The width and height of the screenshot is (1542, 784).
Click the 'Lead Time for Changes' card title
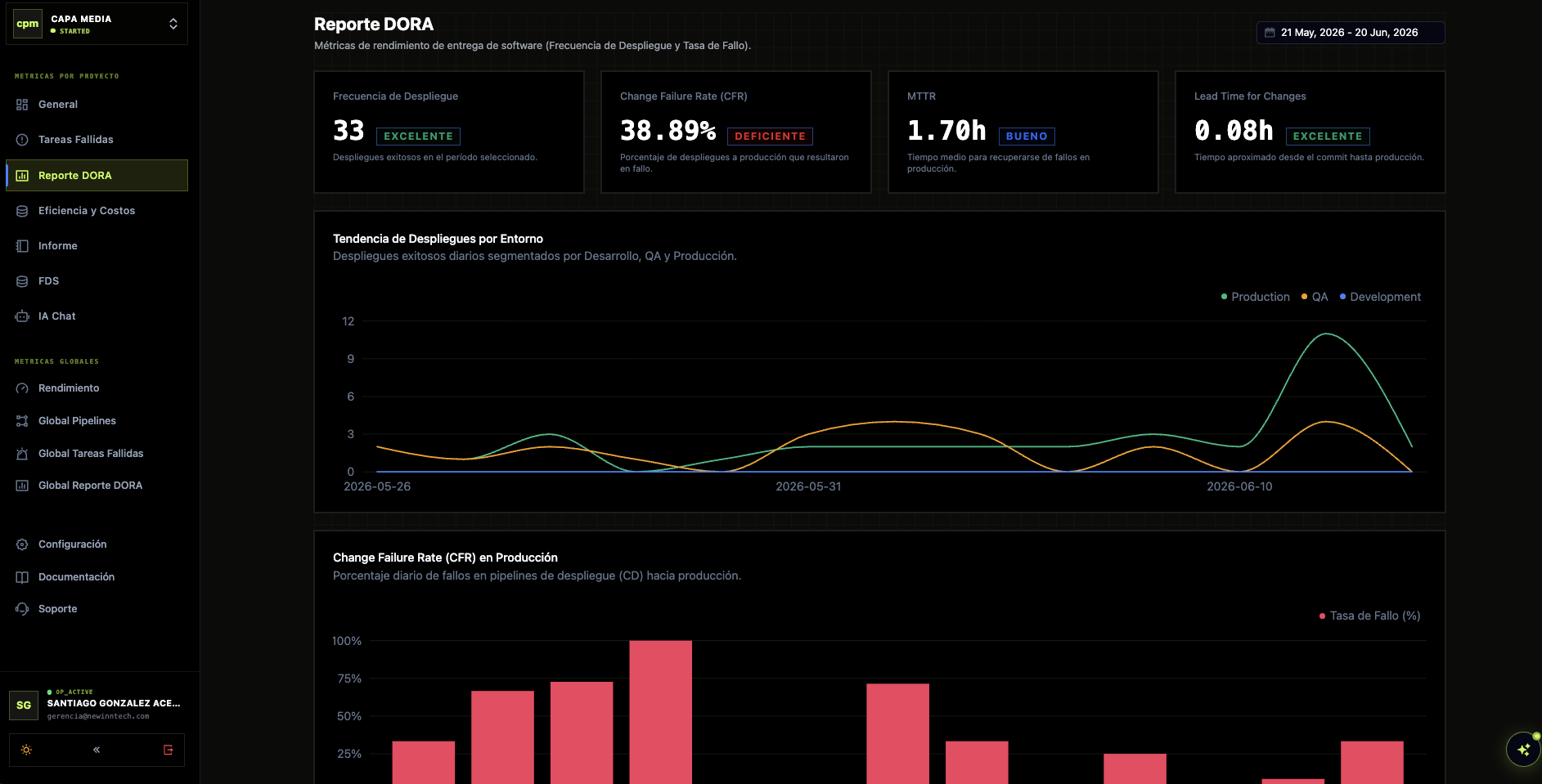point(1250,96)
